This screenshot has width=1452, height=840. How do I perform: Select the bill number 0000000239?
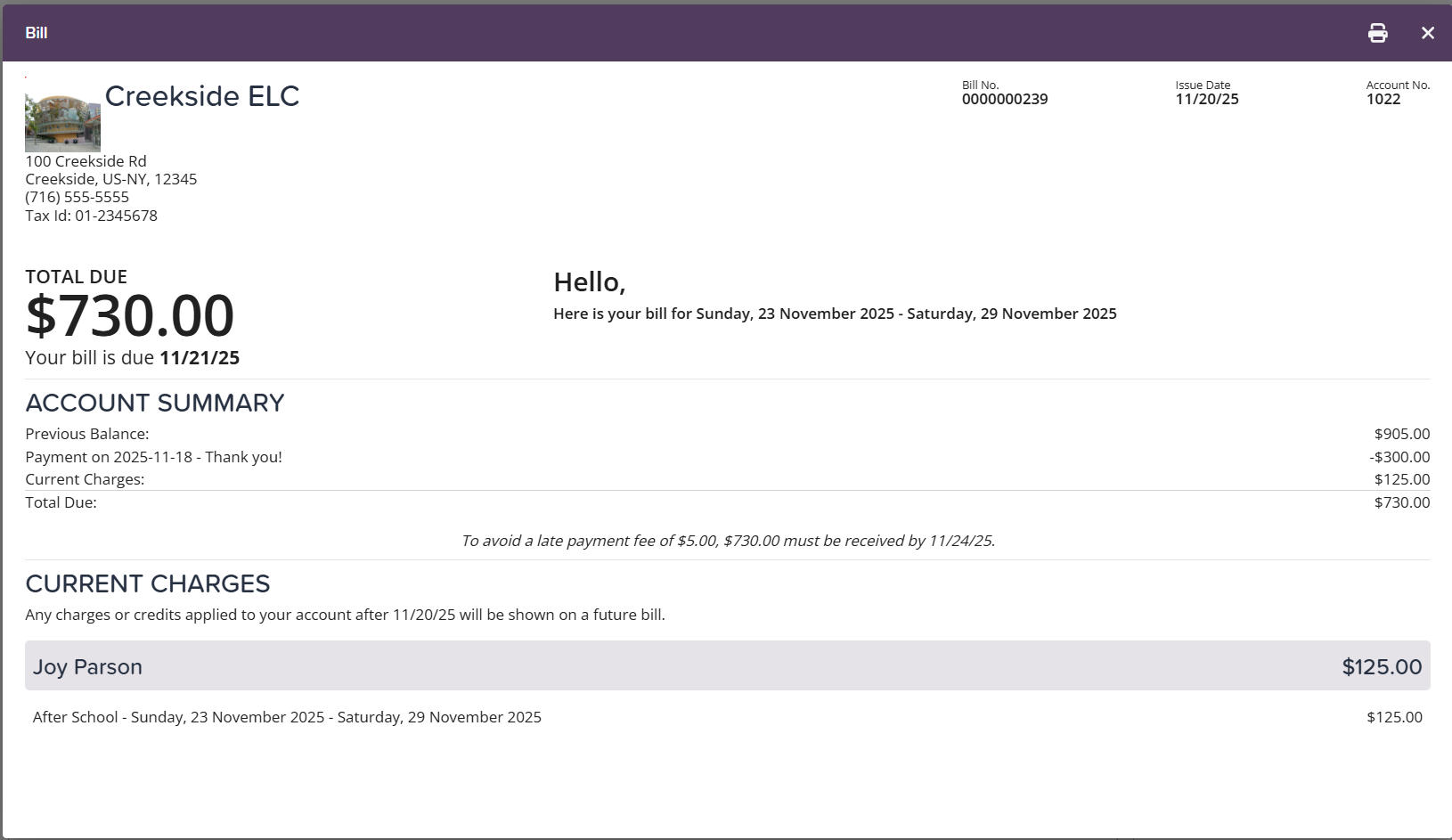[x=1004, y=99]
